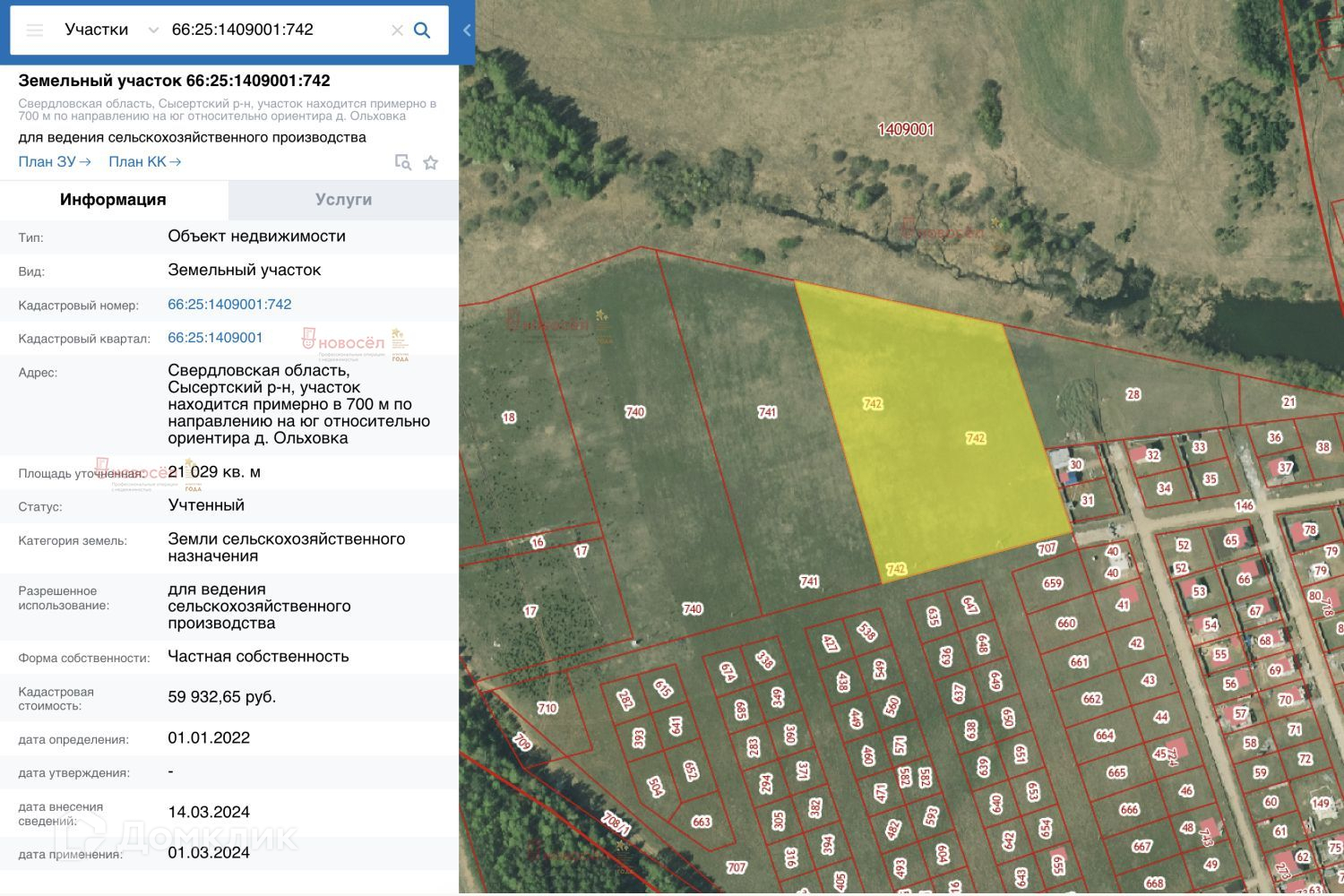Add parcel to favorites with star icon
The height and width of the screenshot is (896, 1344).
pyautogui.click(x=431, y=163)
